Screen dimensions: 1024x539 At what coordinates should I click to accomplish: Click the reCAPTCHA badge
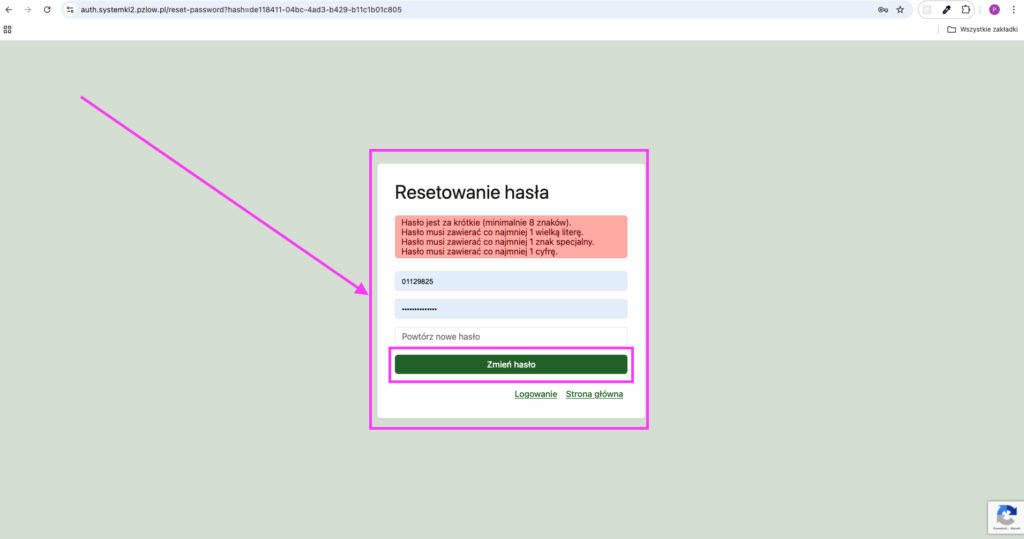pos(1004,516)
